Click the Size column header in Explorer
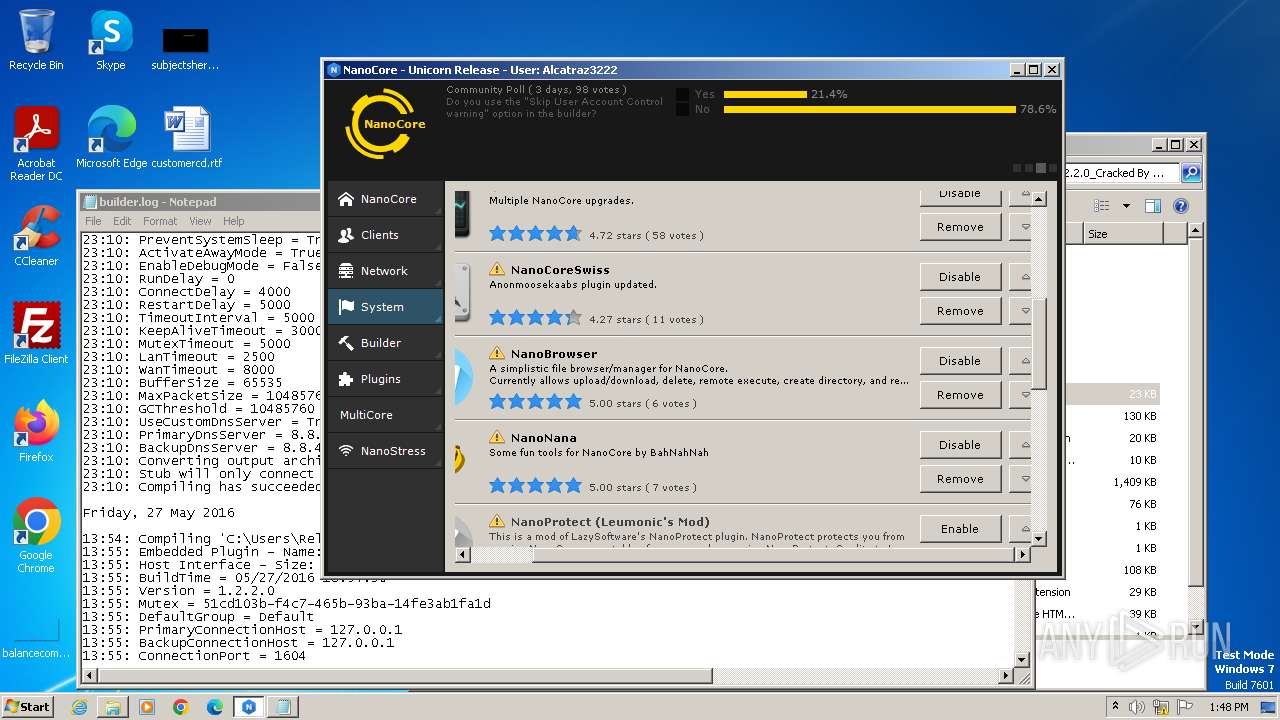This screenshot has height=720, width=1280. coord(1124,234)
